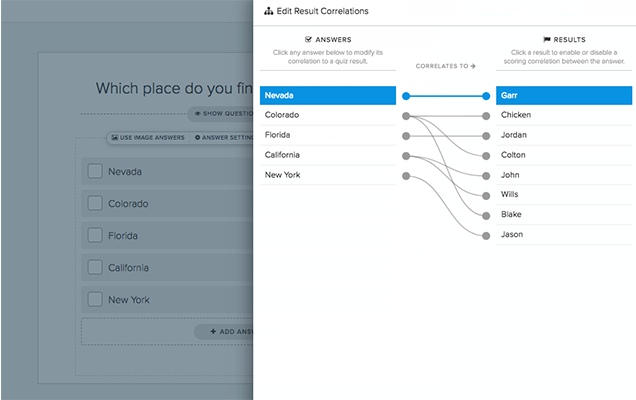Check the New York checkbox in quiz editor
Screen dimensions: 636x400
95,299
